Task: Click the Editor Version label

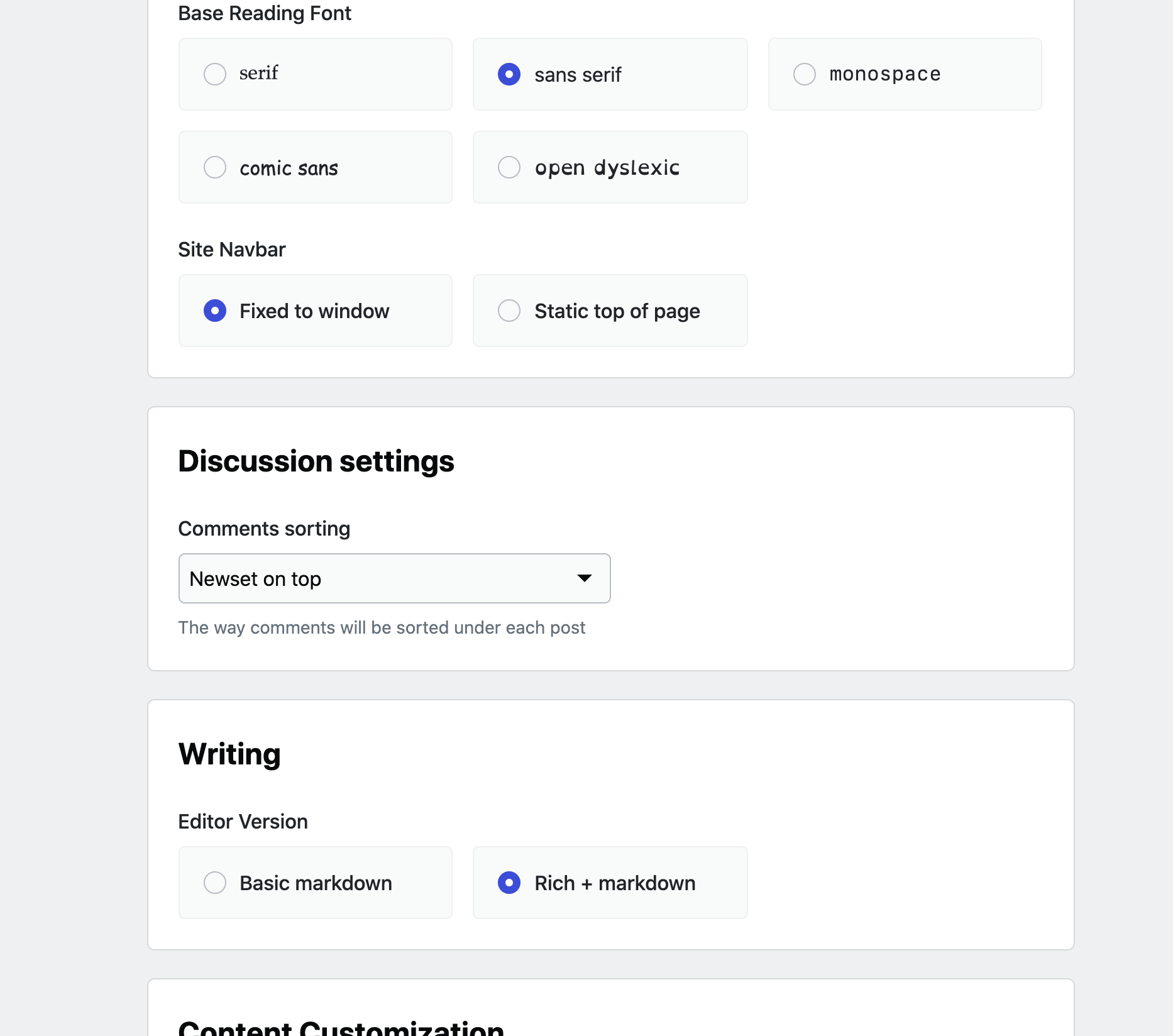Action: pos(243,820)
